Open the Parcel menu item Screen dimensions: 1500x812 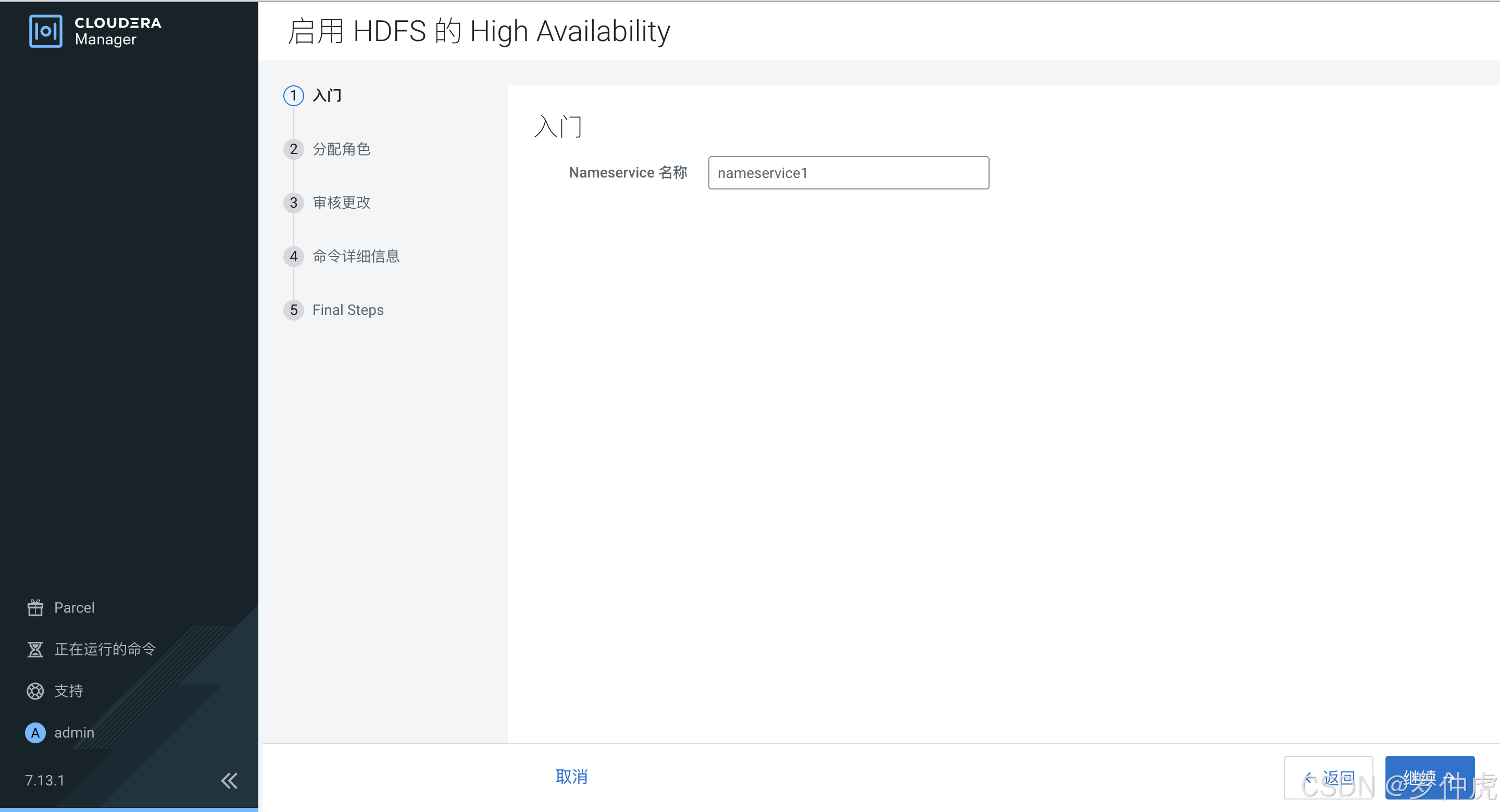coord(74,607)
